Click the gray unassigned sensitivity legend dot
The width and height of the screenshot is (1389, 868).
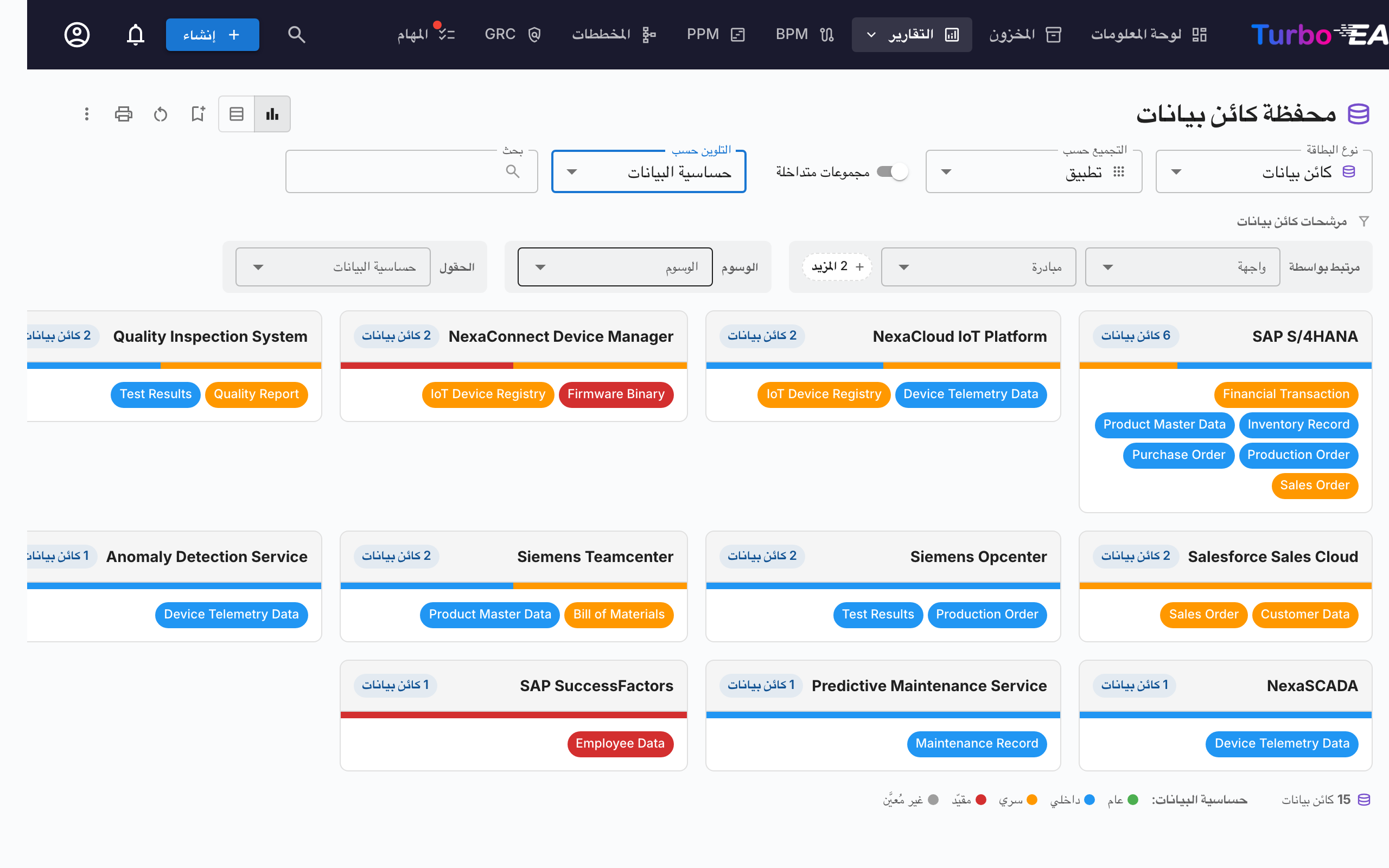pyautogui.click(x=933, y=800)
